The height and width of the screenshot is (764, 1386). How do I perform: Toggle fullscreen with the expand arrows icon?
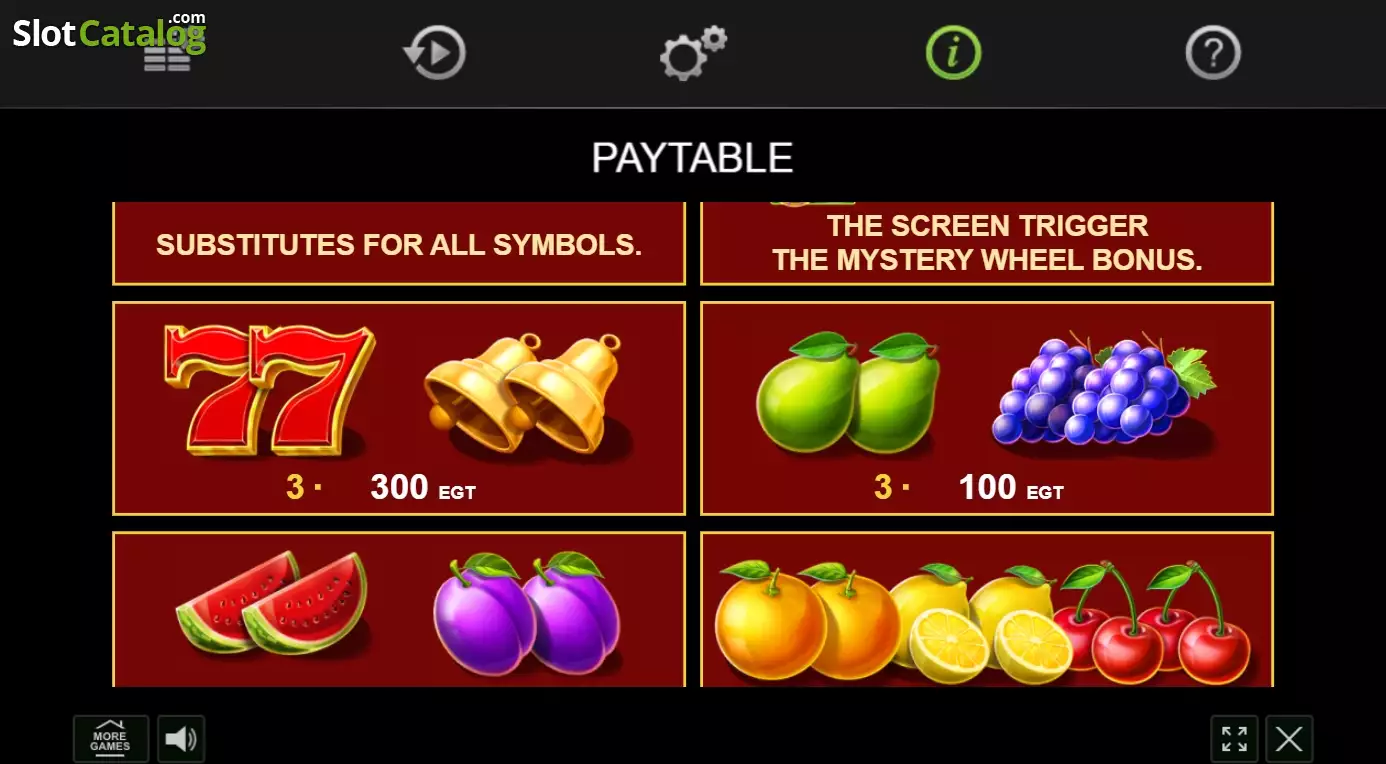click(1234, 739)
